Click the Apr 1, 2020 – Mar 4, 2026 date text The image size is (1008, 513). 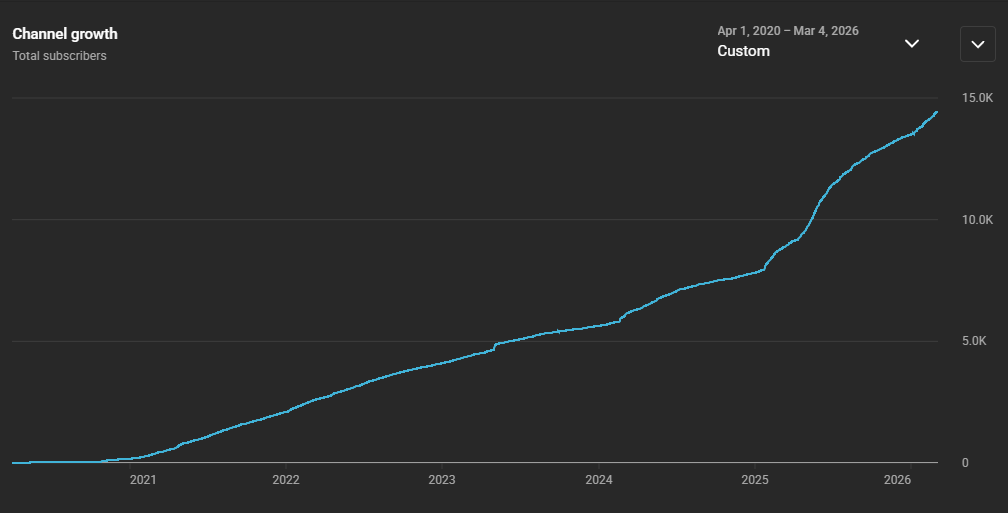[787, 31]
